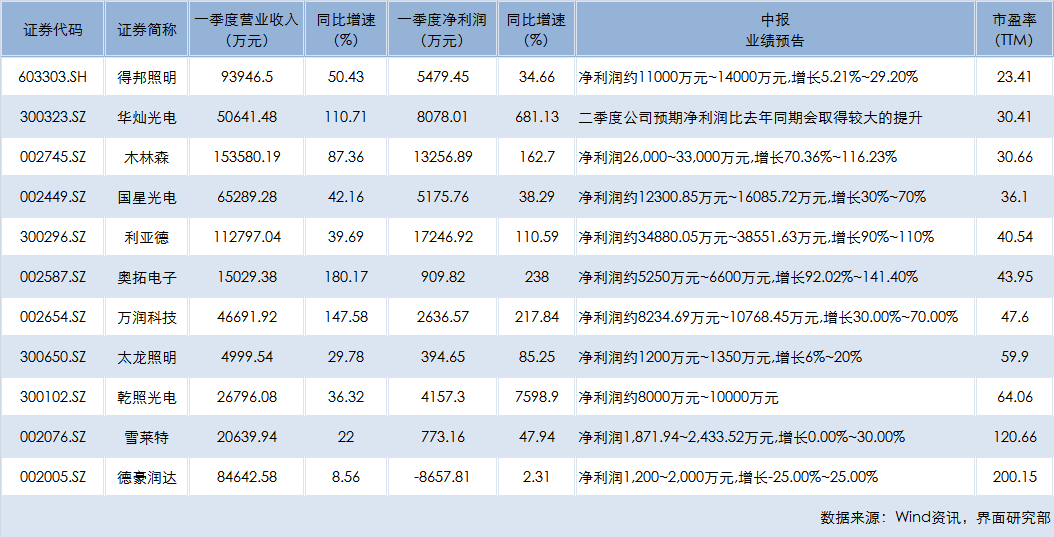1054x537 pixels.
Task: Click the P/E value 59.9
Action: click(x=1014, y=357)
